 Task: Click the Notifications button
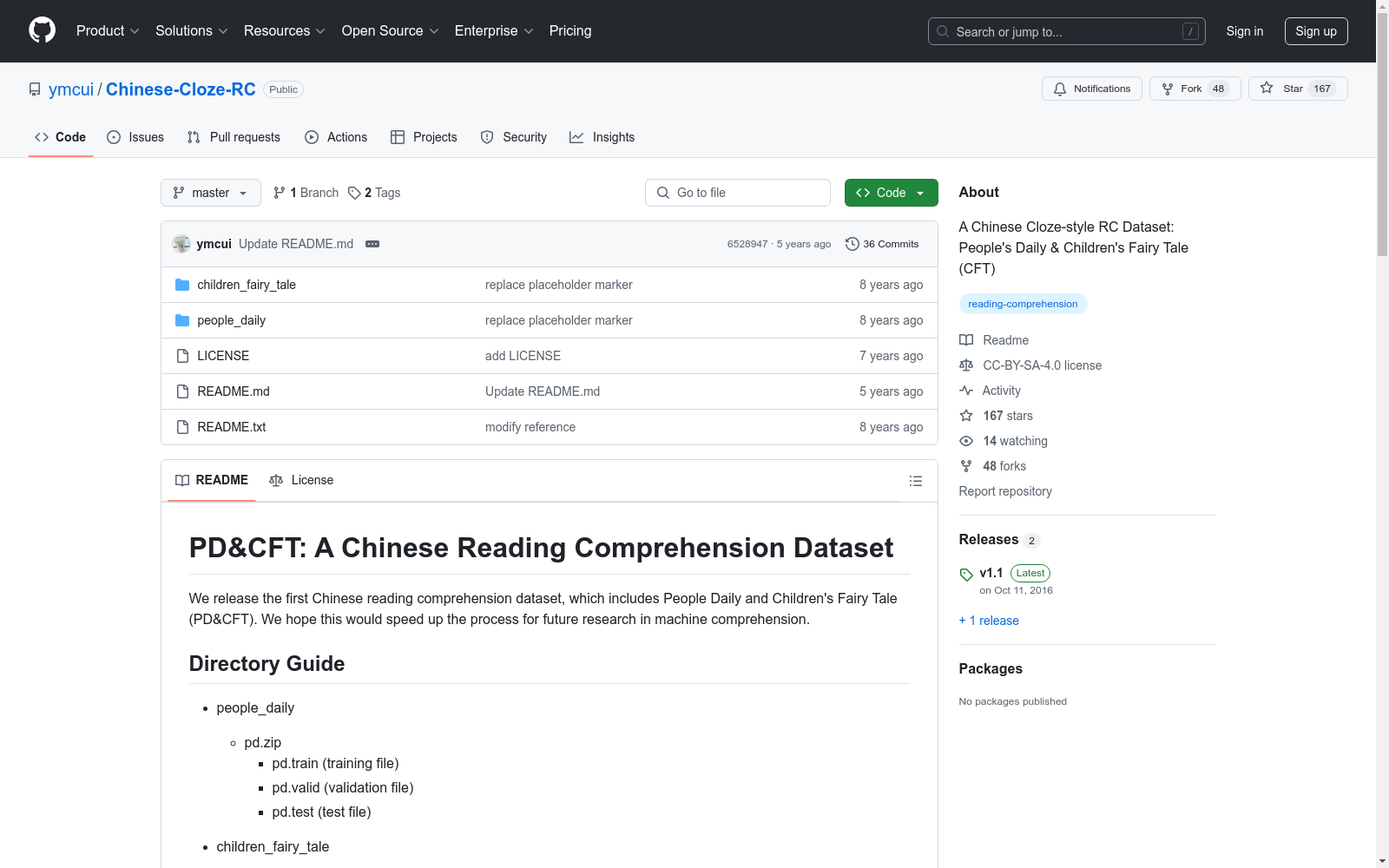click(1092, 89)
